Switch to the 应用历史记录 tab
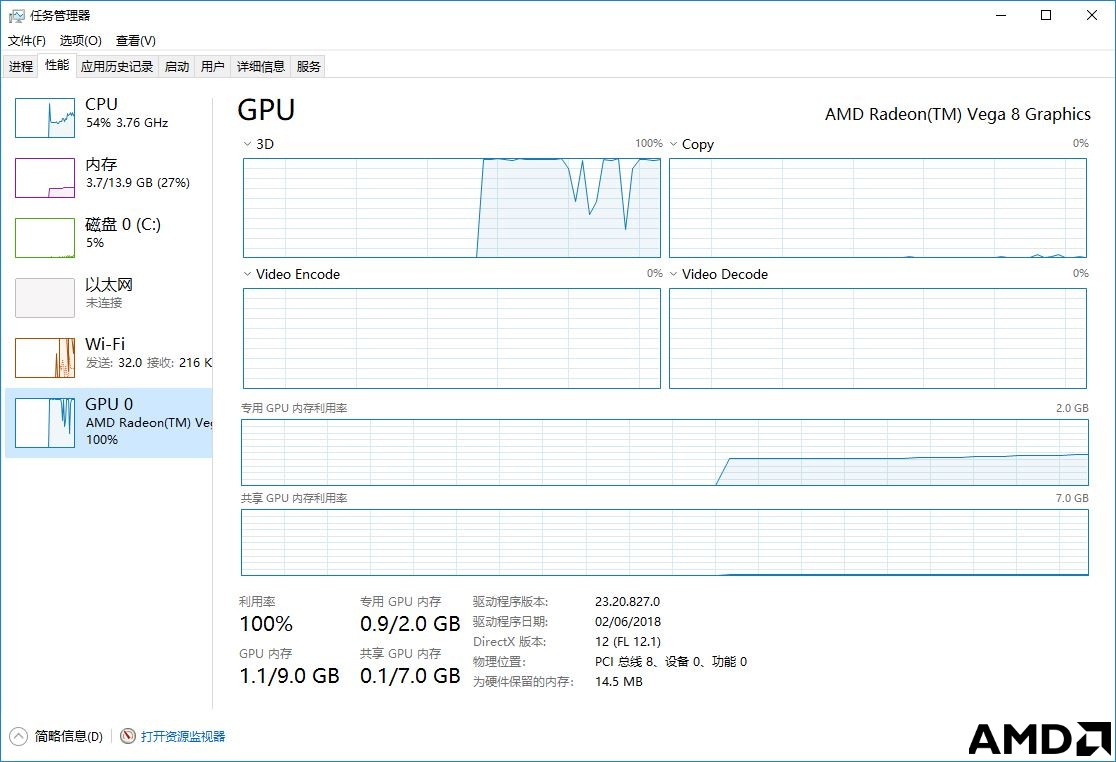The image size is (1116, 762). click(117, 66)
